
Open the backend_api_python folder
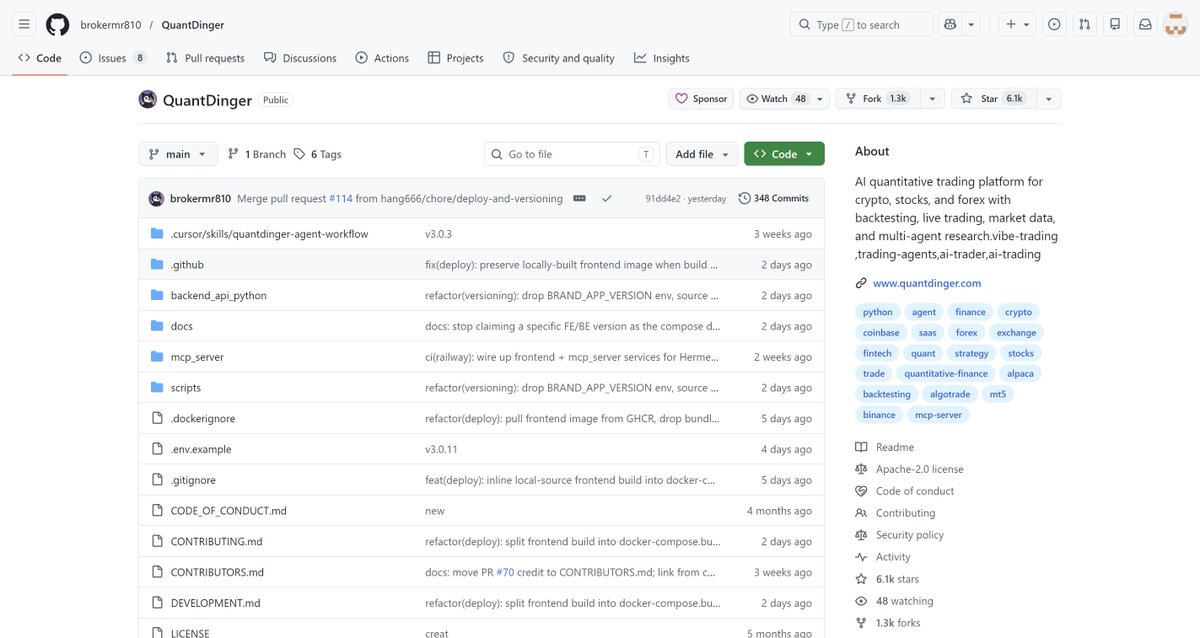(219, 296)
